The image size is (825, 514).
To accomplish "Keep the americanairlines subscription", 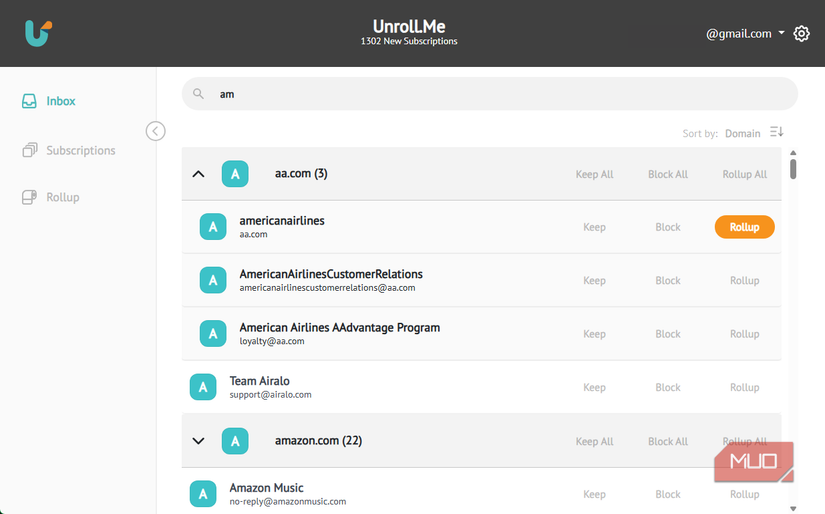I will tap(594, 227).
